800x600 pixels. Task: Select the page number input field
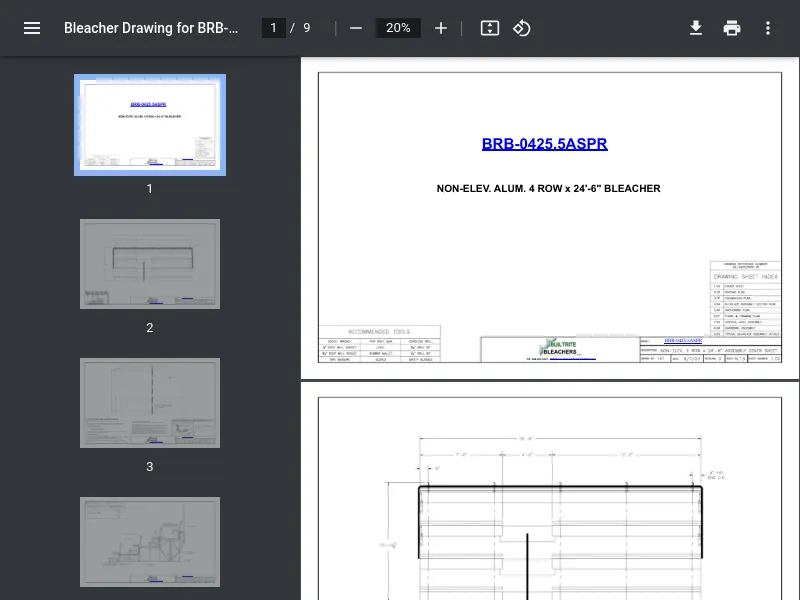point(273,28)
